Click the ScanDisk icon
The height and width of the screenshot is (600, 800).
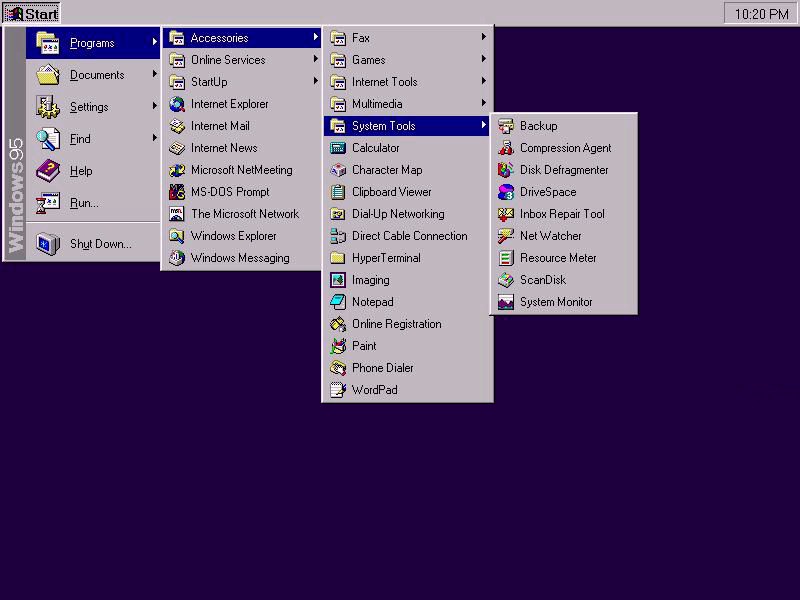[x=506, y=280]
